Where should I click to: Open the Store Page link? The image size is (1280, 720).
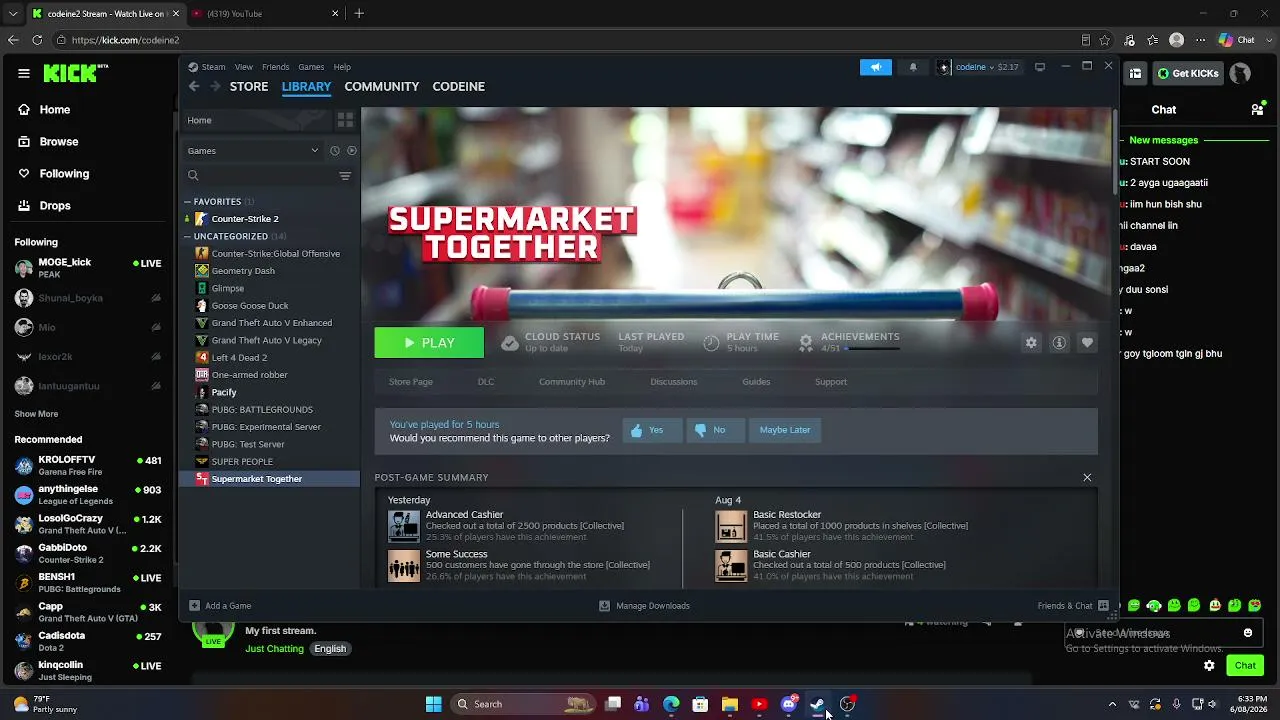coord(411,382)
